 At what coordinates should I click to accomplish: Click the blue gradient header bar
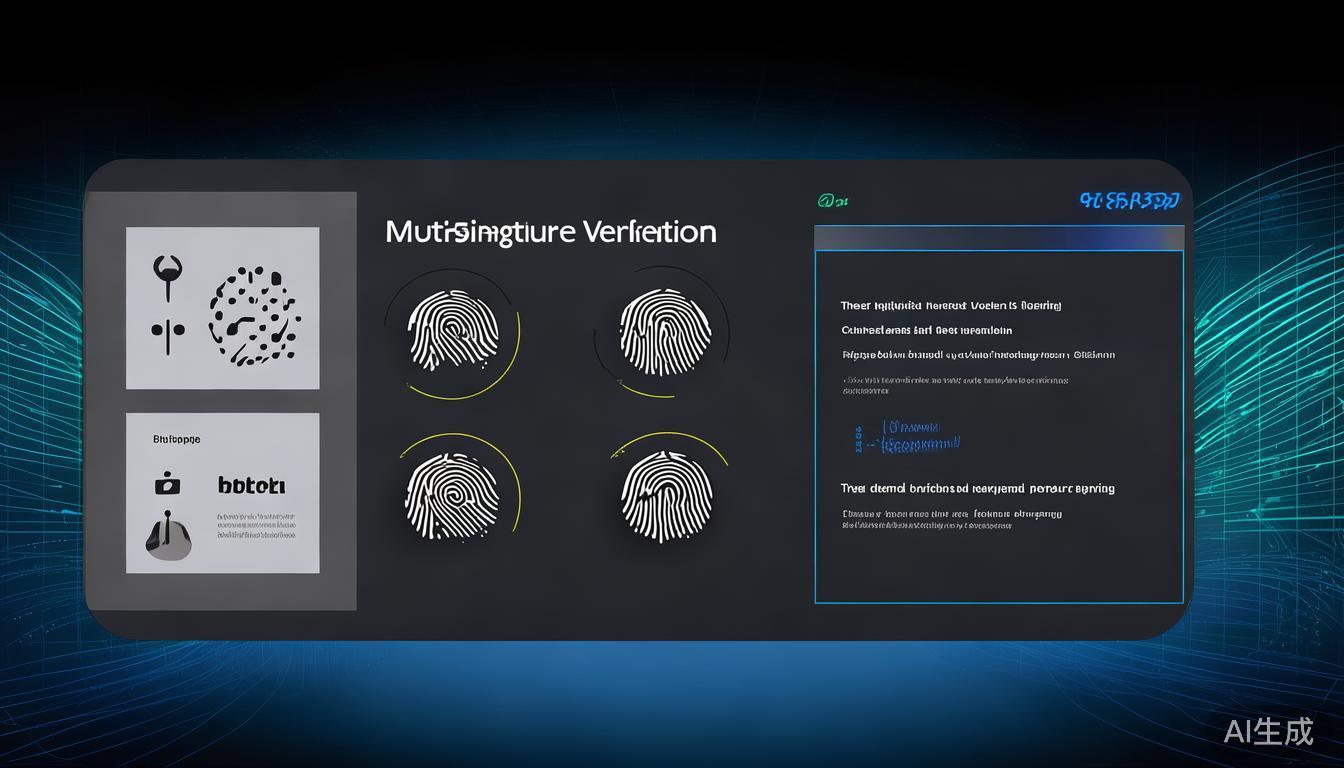tap(998, 238)
